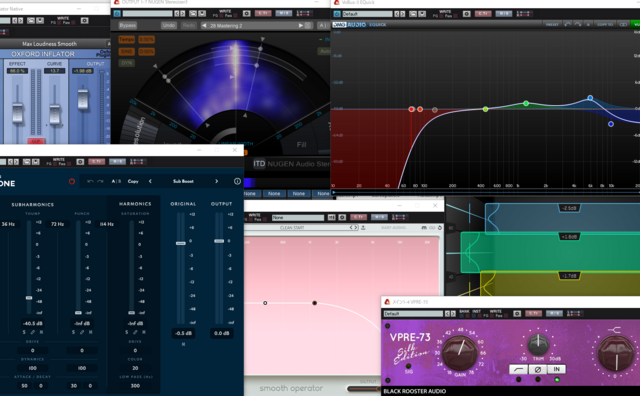Select the red low-cut node in EQuick graph
The image size is (640, 396).
coord(411,109)
